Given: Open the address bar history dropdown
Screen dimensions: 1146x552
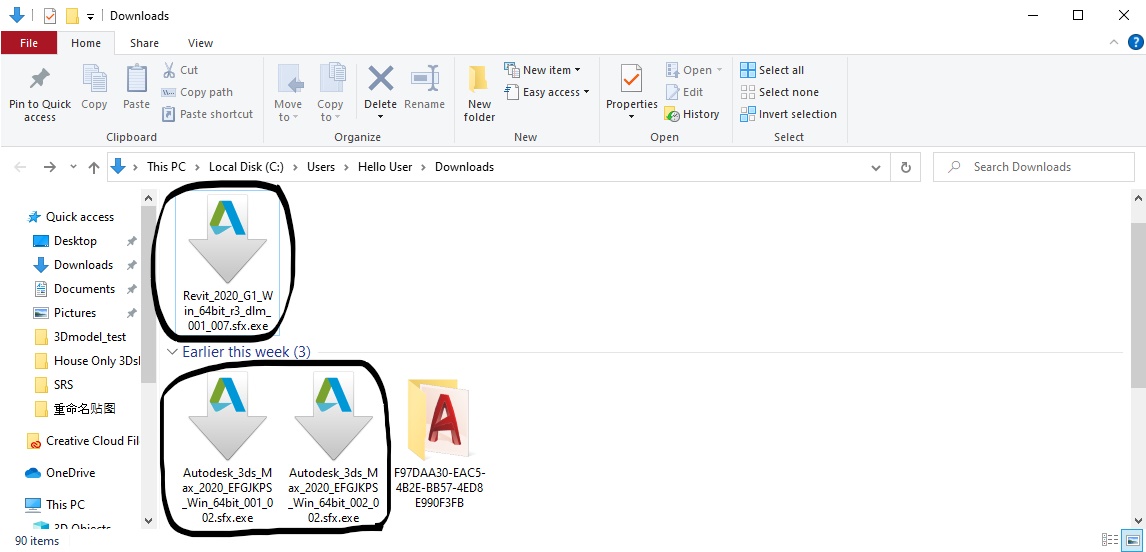Looking at the screenshot, I should pos(876,167).
